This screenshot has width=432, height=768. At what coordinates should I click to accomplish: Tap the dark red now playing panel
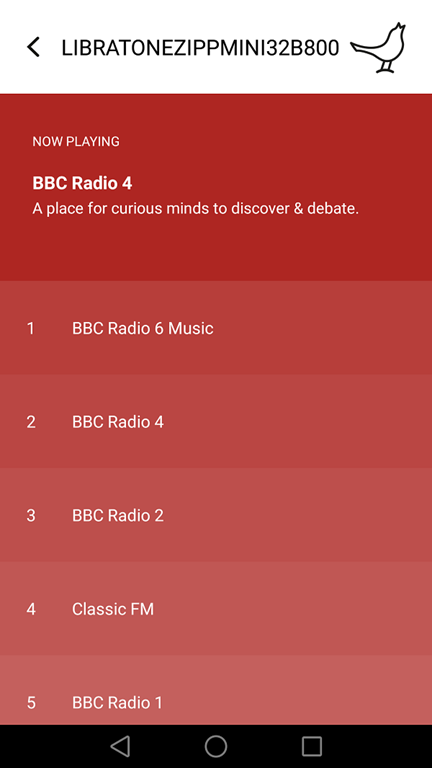(x=216, y=187)
